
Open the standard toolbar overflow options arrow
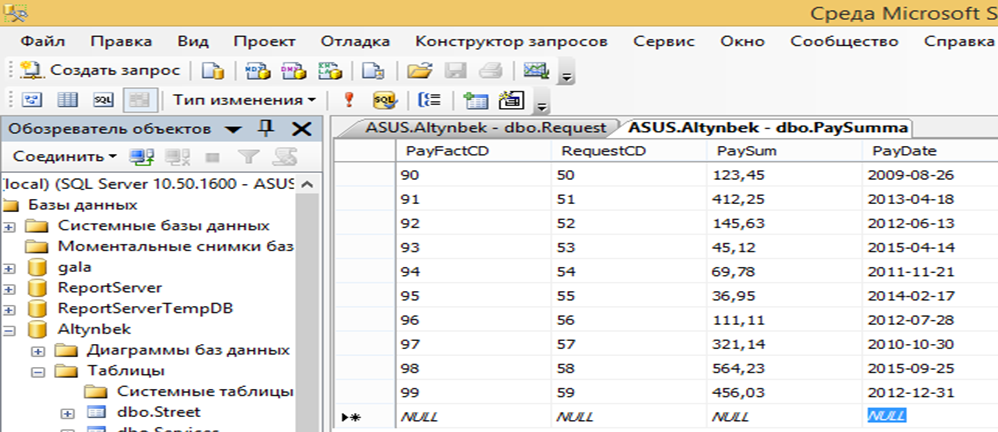coord(566,77)
